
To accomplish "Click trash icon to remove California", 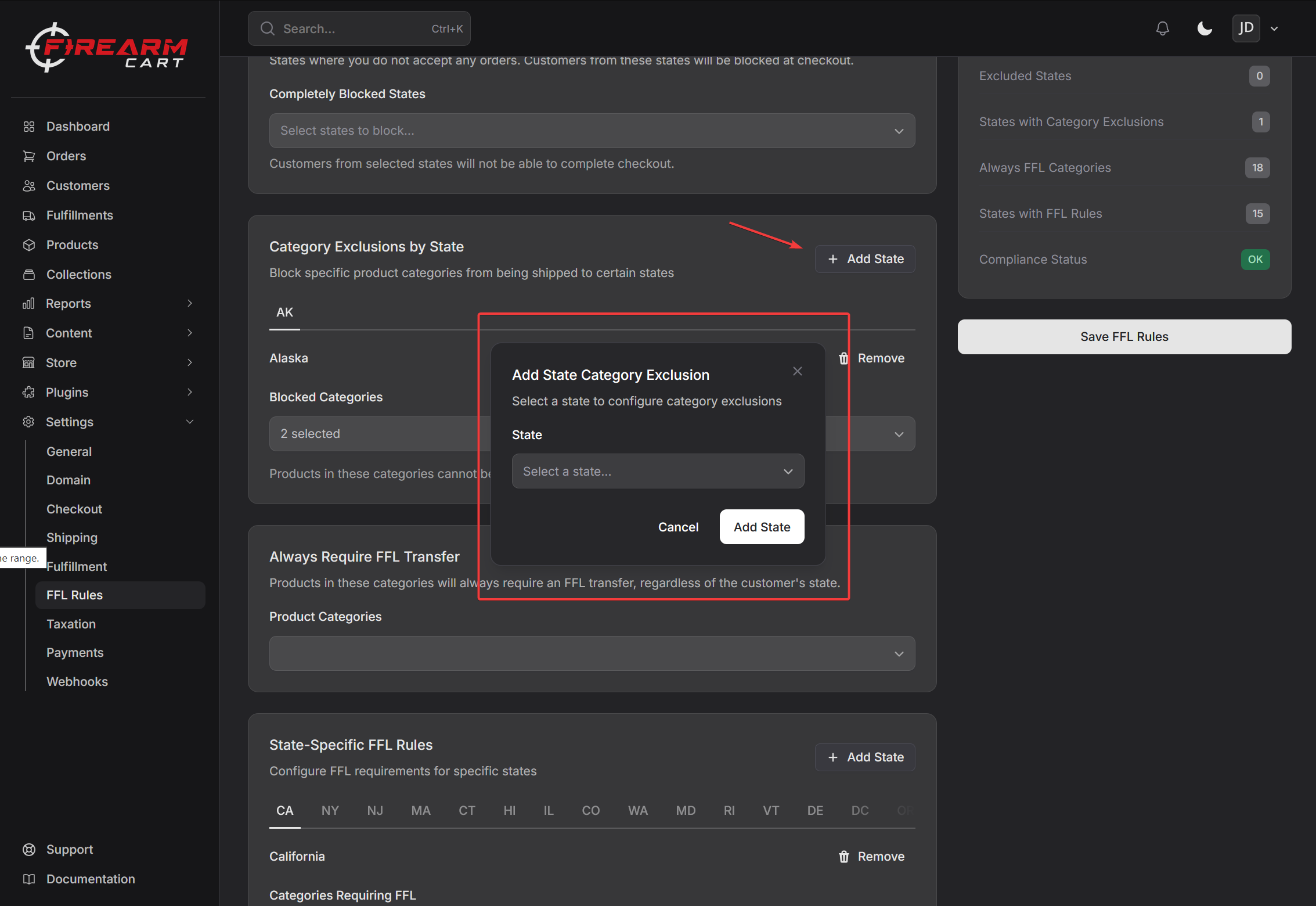I will click(843, 857).
